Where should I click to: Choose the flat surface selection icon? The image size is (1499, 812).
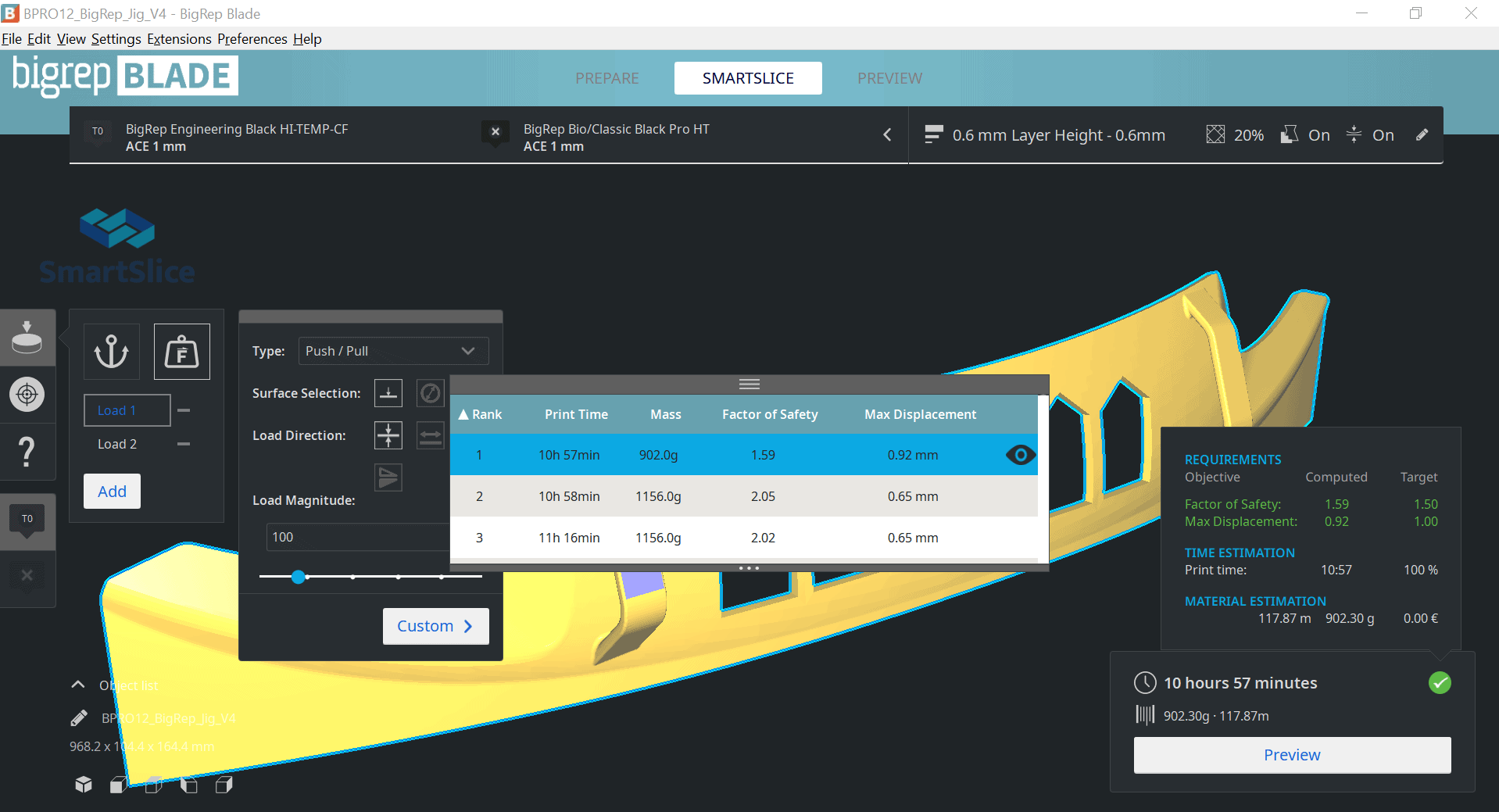point(388,393)
